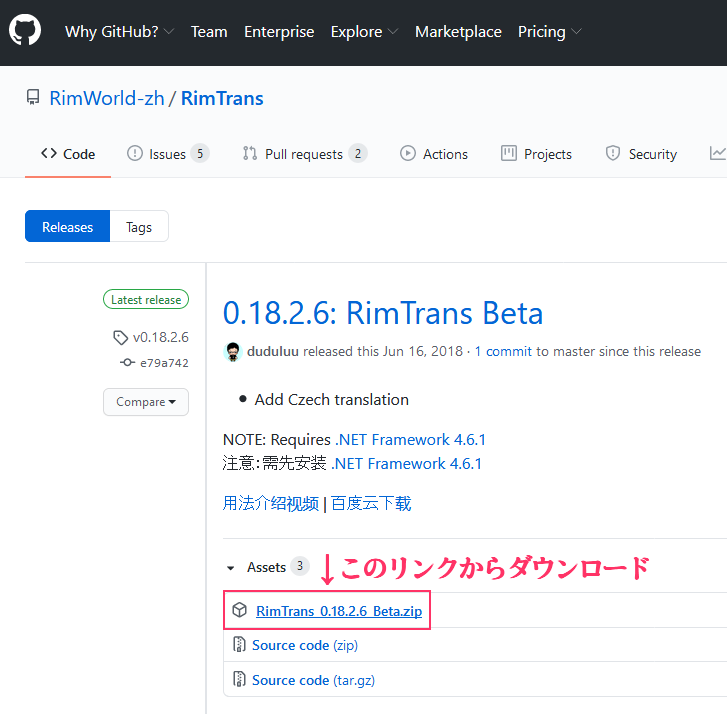Collapse the Assets section triangle
This screenshot has height=714, width=727.
coord(230,568)
